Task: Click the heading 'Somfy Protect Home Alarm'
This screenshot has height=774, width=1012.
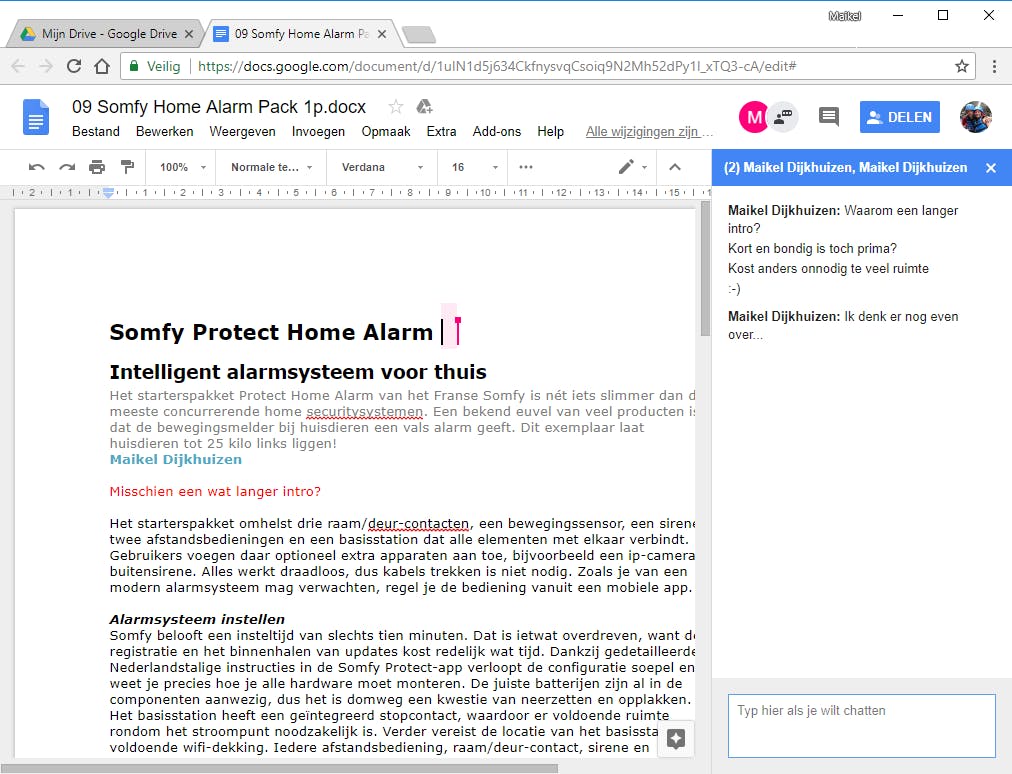Action: [x=271, y=332]
